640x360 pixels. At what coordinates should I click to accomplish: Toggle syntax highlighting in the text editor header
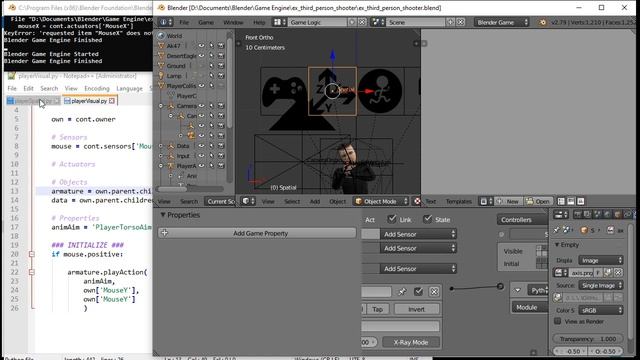click(580, 201)
